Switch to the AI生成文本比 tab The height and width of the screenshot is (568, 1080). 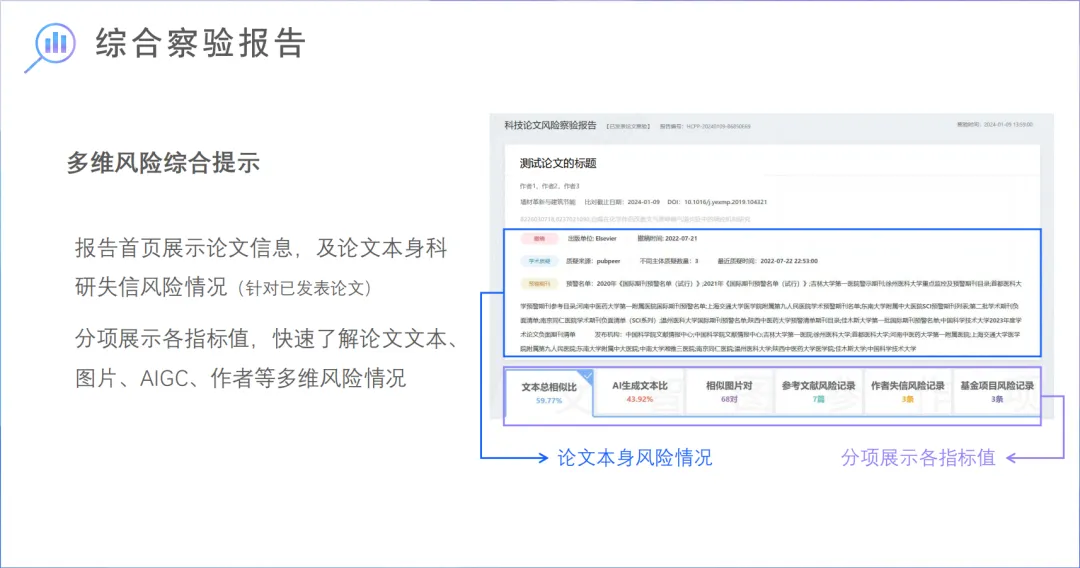coord(638,392)
